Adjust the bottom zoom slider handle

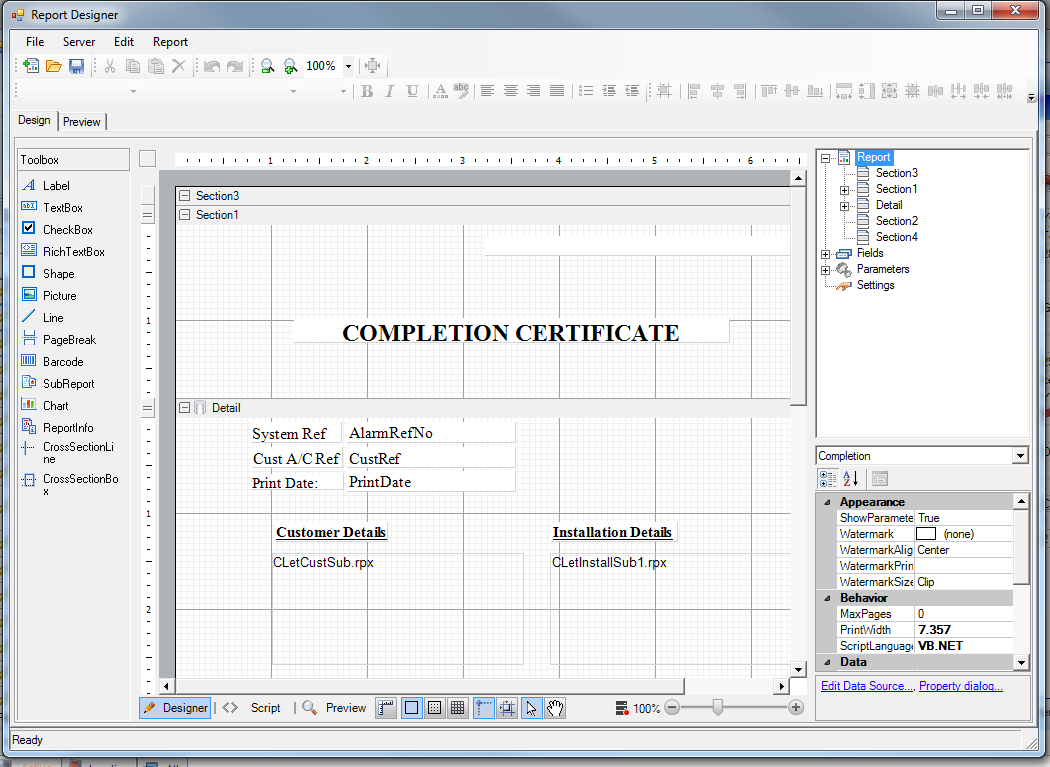pos(717,708)
